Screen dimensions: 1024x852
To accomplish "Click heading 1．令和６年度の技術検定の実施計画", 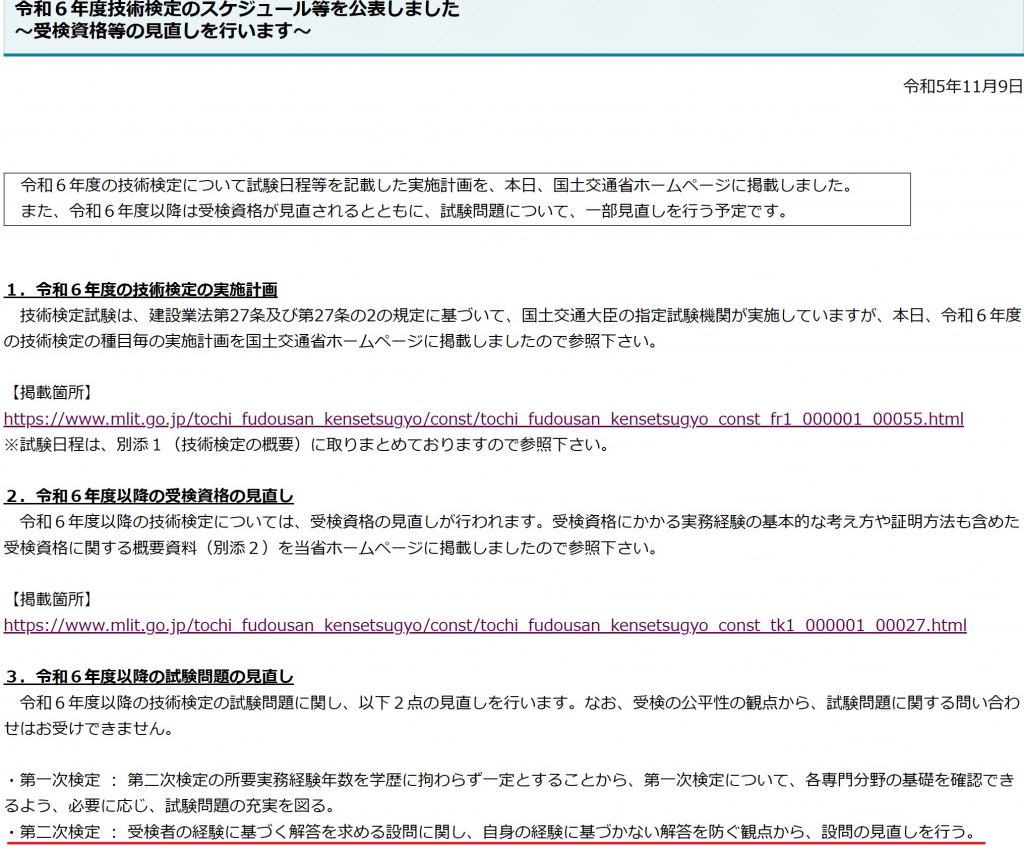I will pyautogui.click(x=141, y=290).
